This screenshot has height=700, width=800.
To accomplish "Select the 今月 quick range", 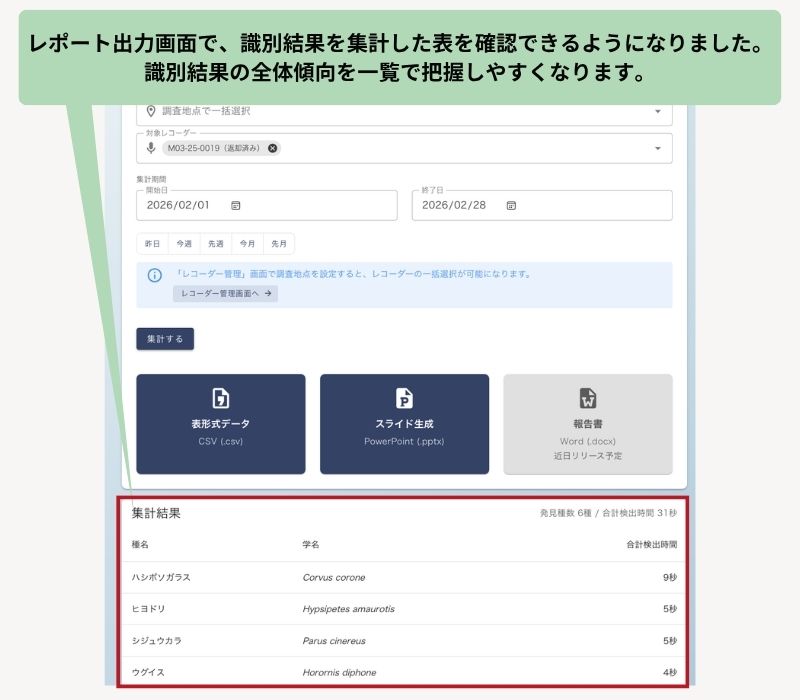I will click(247, 243).
